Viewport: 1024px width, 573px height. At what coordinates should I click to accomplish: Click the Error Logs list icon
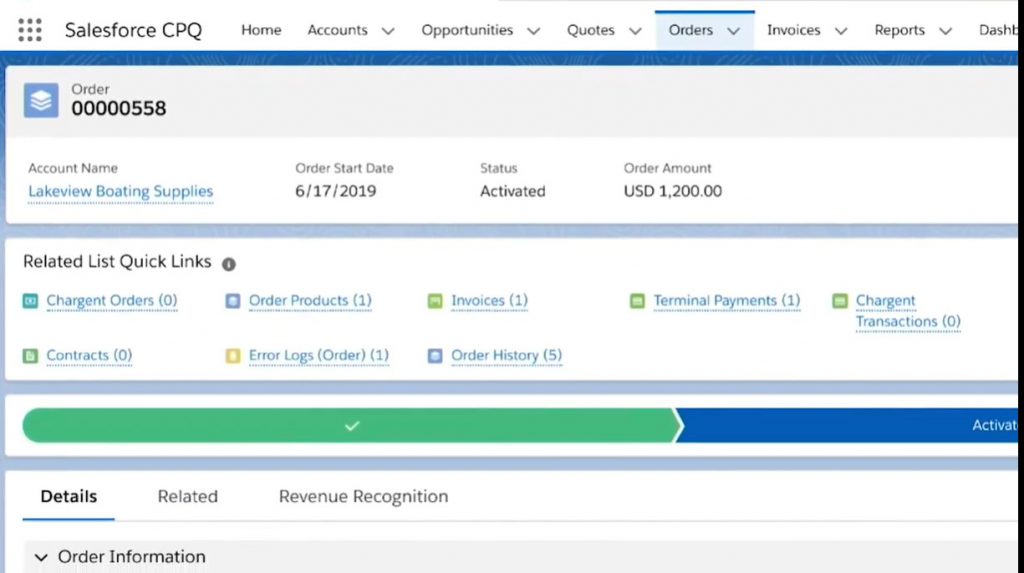pos(233,355)
